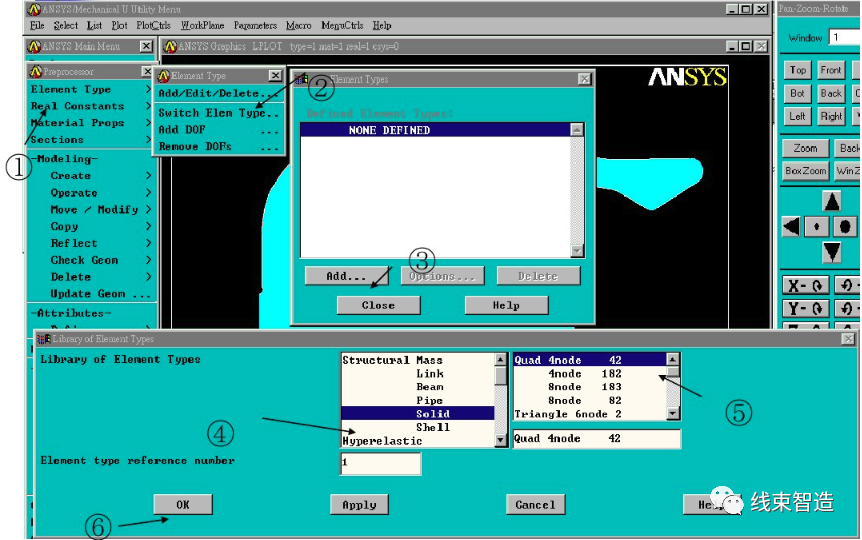Expand Sections submenu

point(91,140)
